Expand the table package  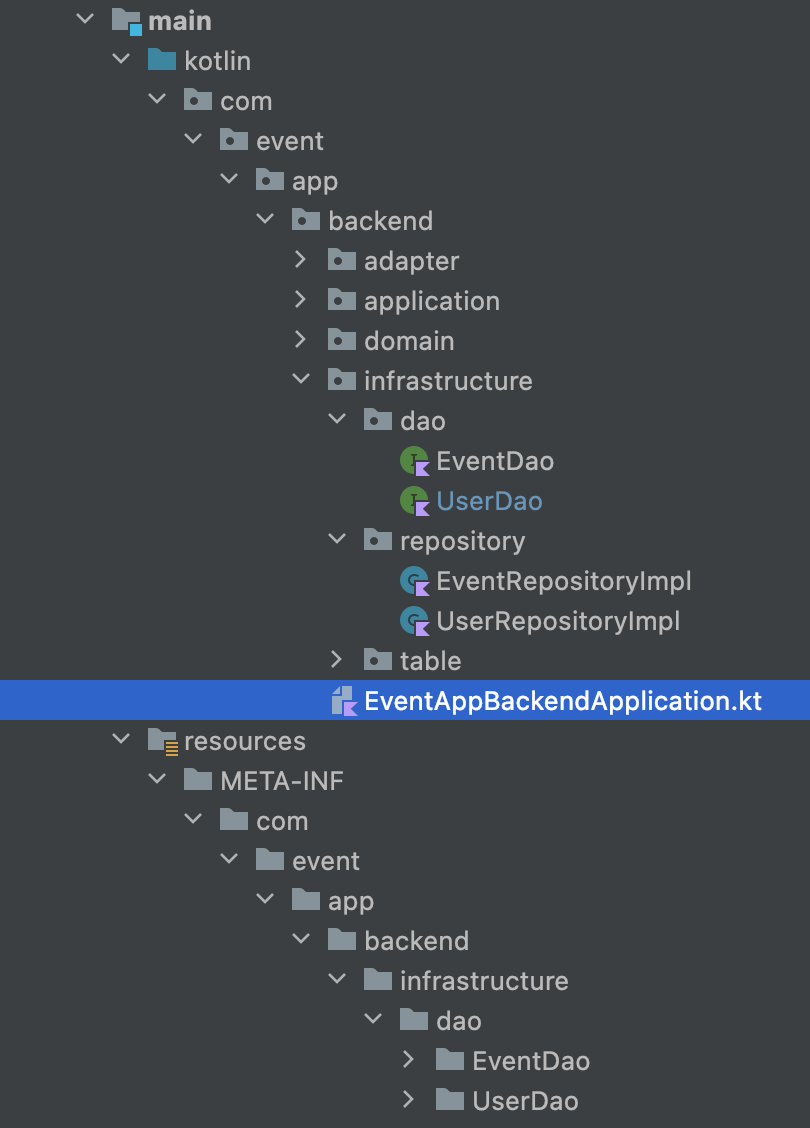click(x=337, y=660)
